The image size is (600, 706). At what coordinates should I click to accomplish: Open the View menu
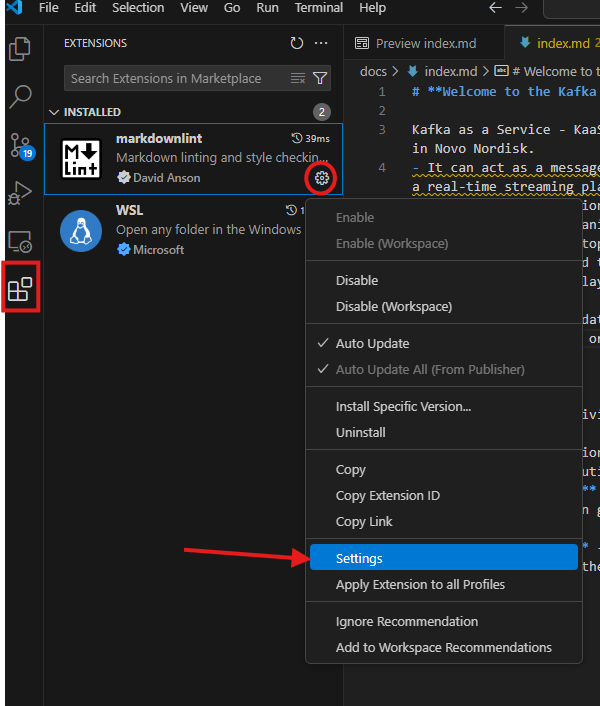click(x=194, y=8)
